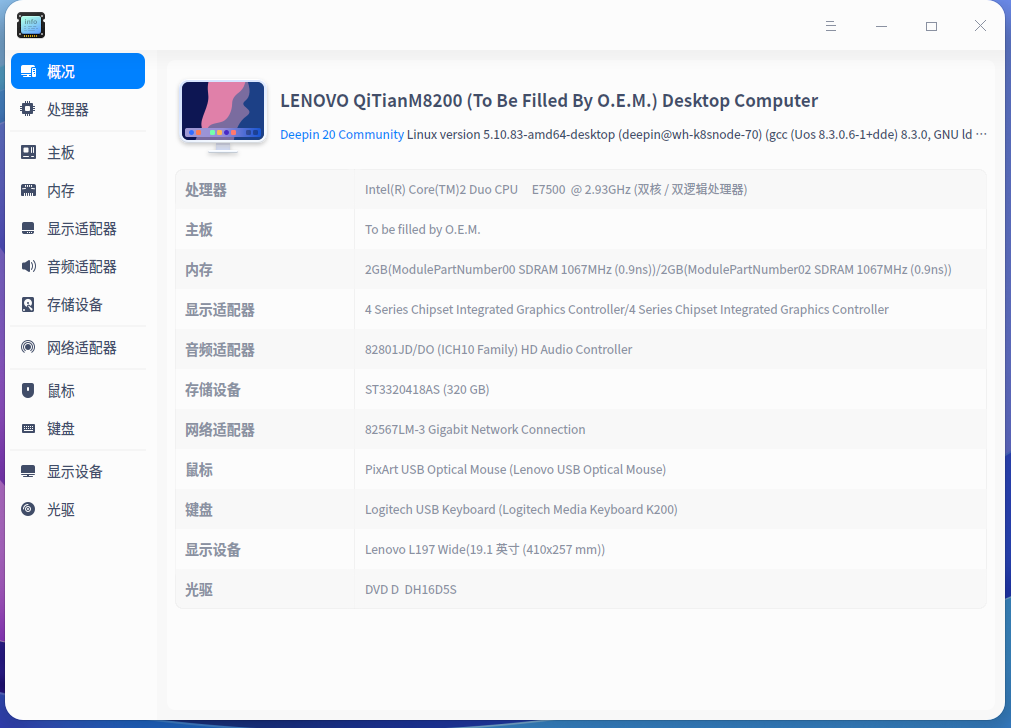The width and height of the screenshot is (1011, 728).
Task: Select the 主板 label in the overview table
Action: coord(199,230)
